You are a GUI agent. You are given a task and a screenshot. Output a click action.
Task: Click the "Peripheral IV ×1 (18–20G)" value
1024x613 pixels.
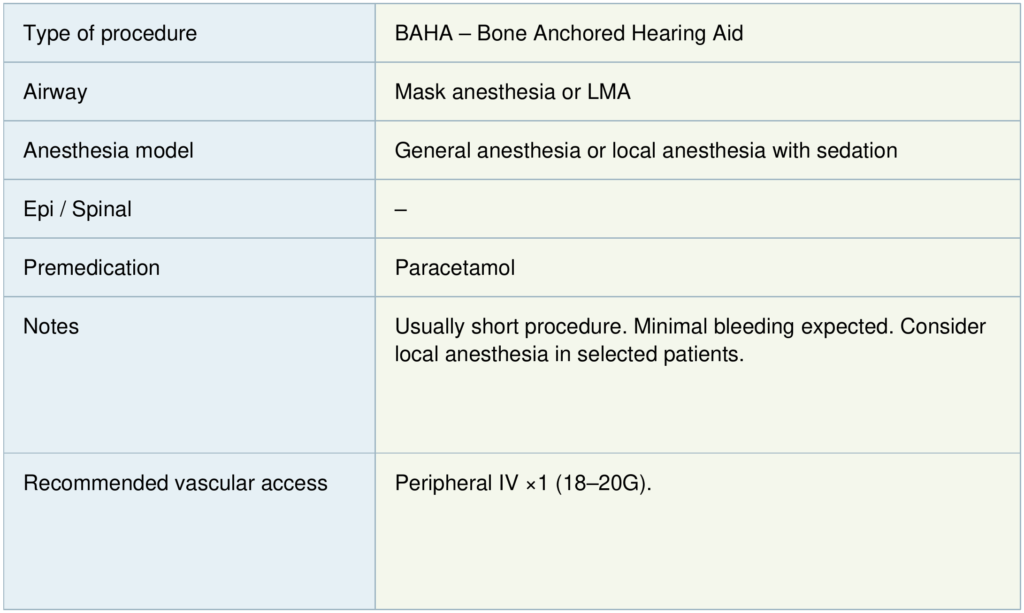523,483
